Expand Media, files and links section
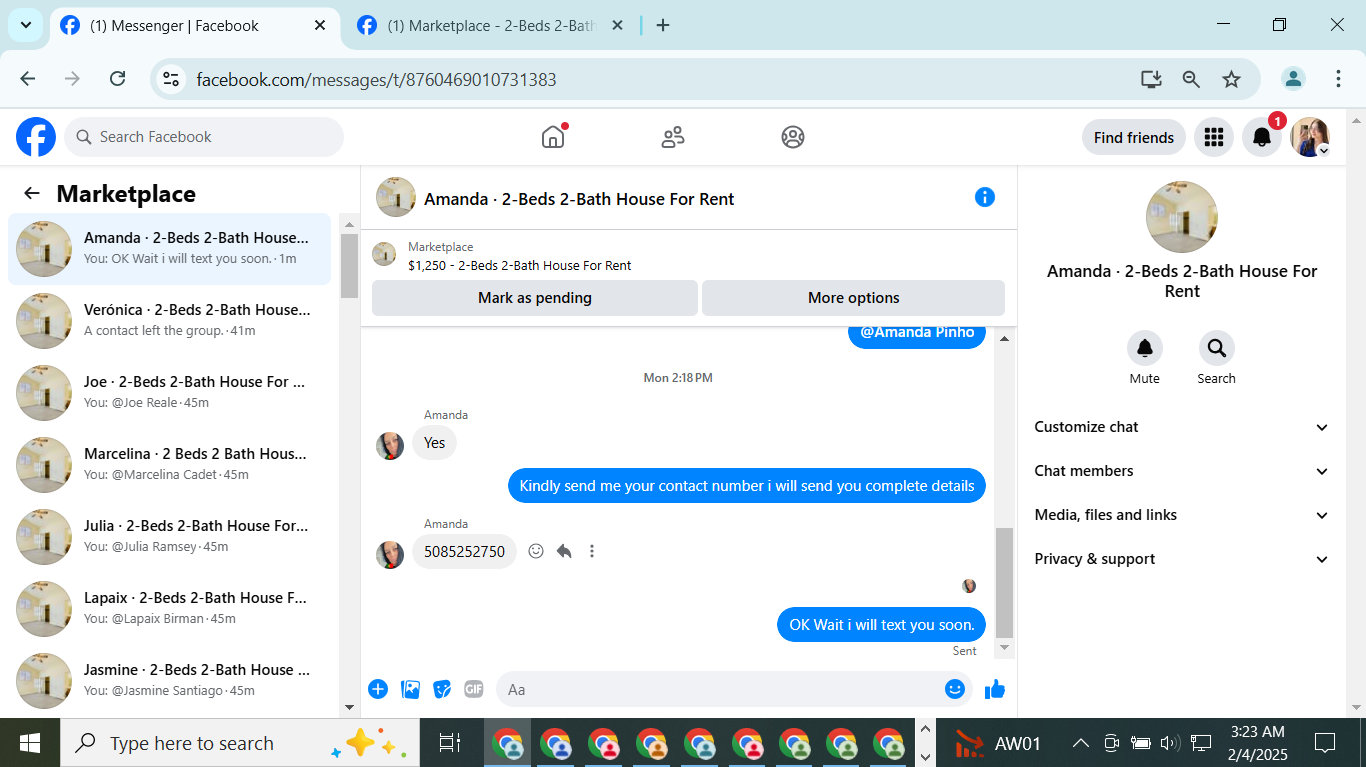The image size is (1366, 767). (1182, 515)
